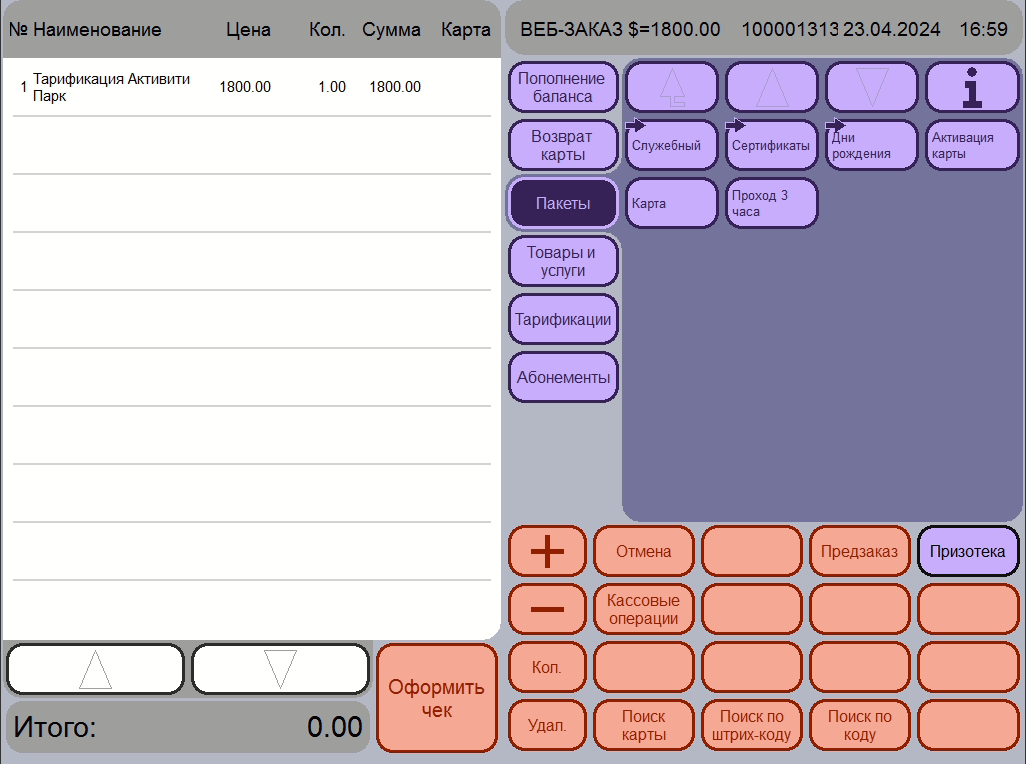Click the Поиск по штрих-коду button

tap(752, 725)
